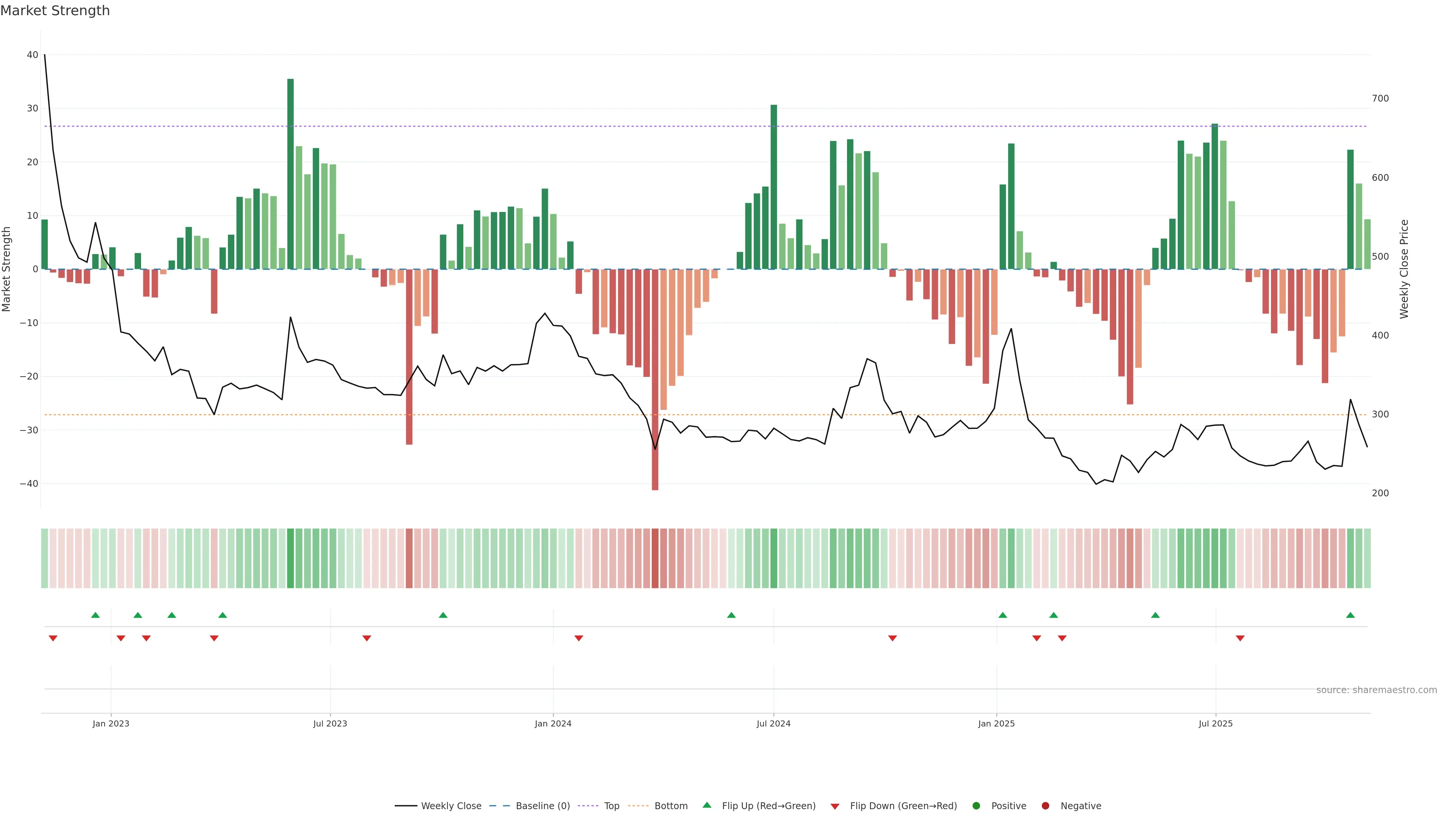Click the source: sharemaestro.com text

(1376, 690)
